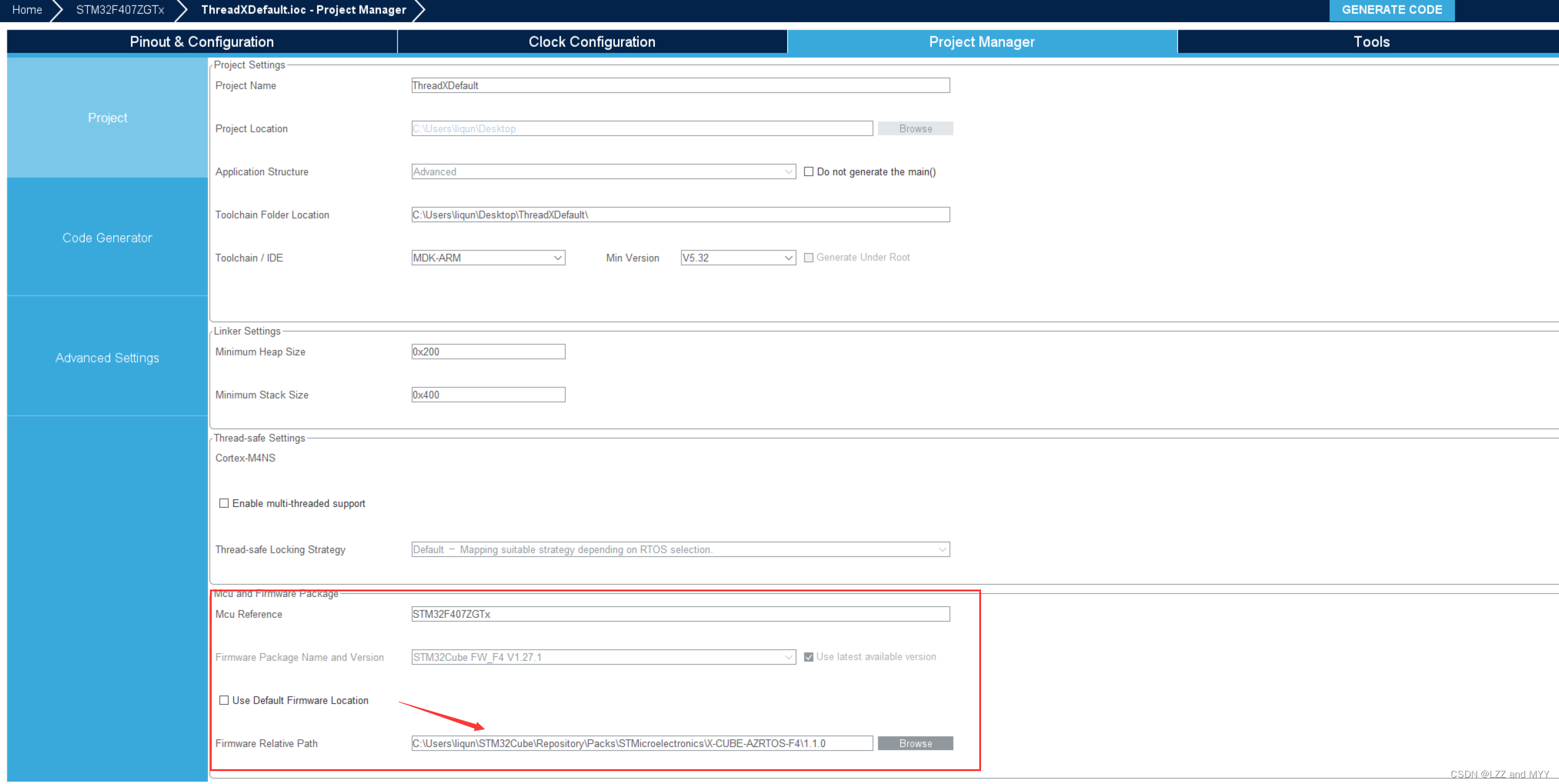Enable Do not generate the main() checkbox

click(809, 172)
